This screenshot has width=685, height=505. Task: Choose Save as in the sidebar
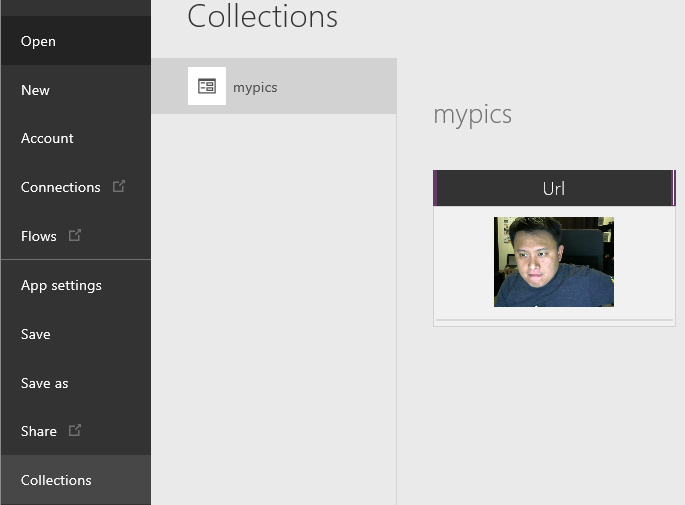44,383
